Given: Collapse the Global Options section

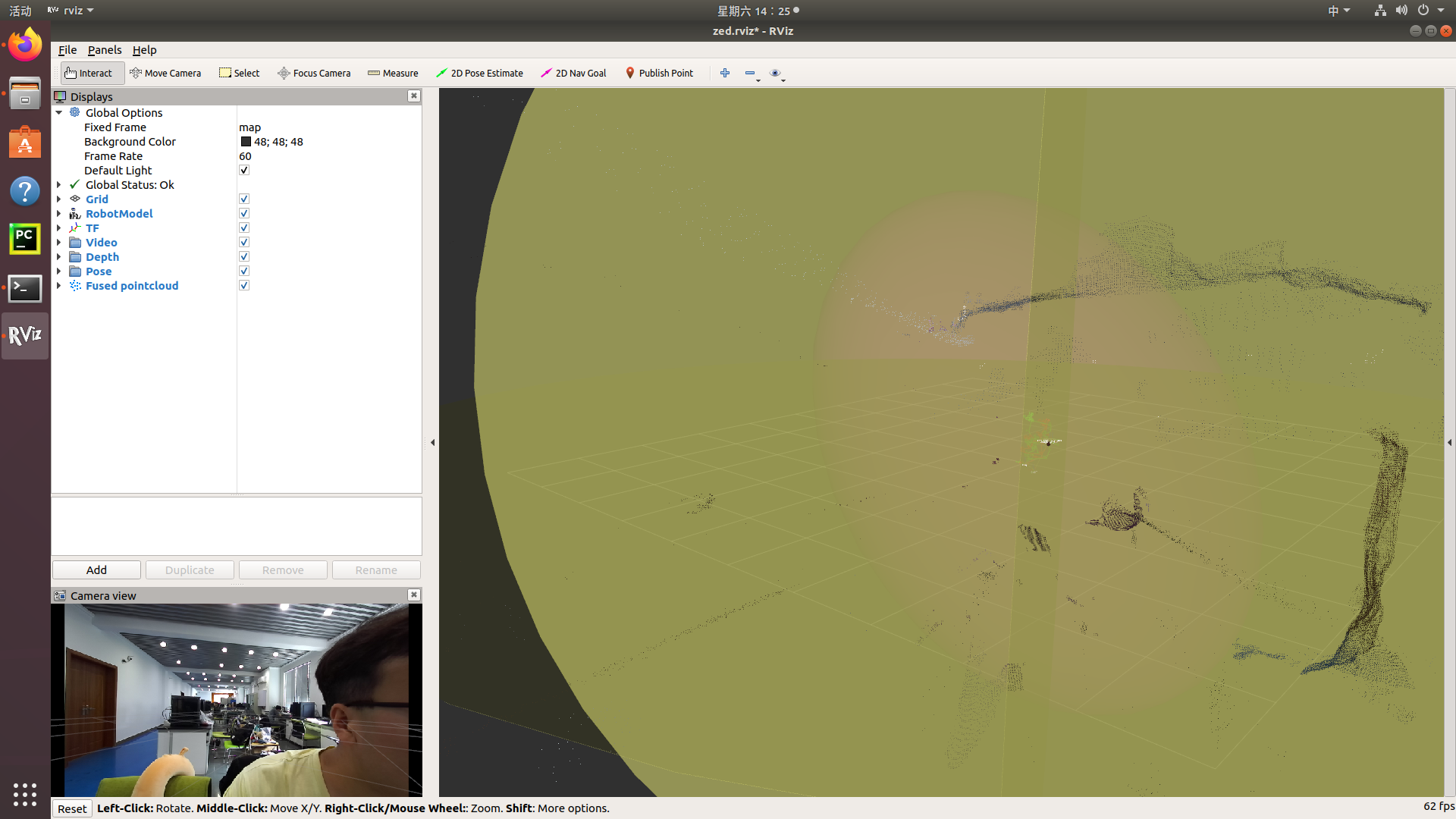Looking at the screenshot, I should click(58, 112).
